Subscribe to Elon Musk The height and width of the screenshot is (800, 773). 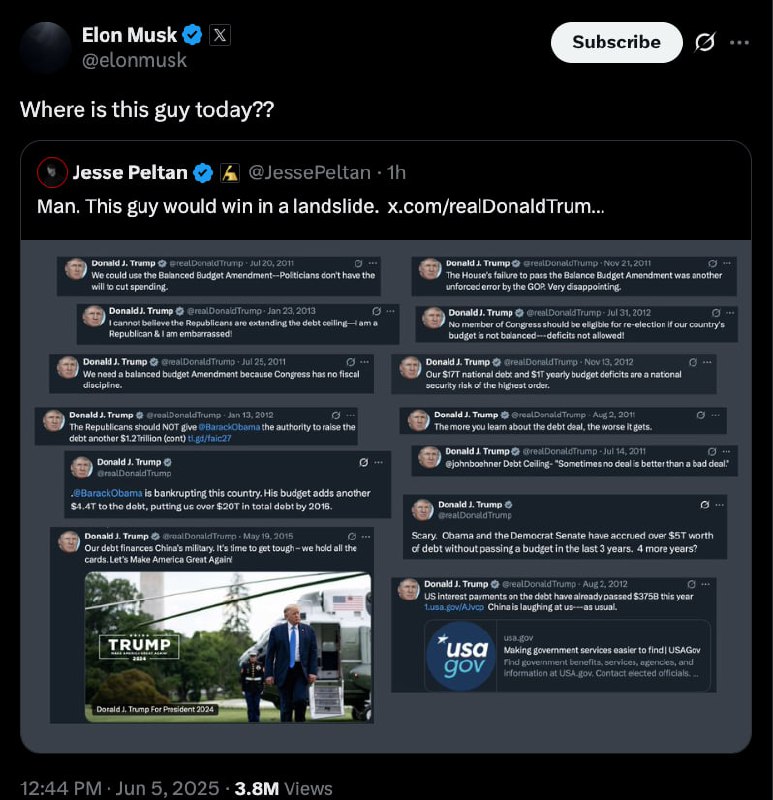[x=616, y=42]
